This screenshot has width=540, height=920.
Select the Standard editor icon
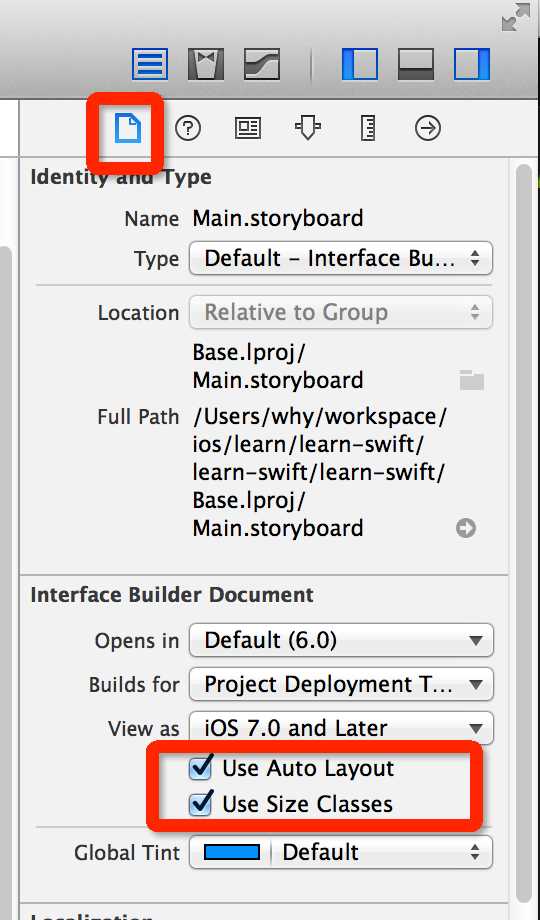(x=150, y=63)
